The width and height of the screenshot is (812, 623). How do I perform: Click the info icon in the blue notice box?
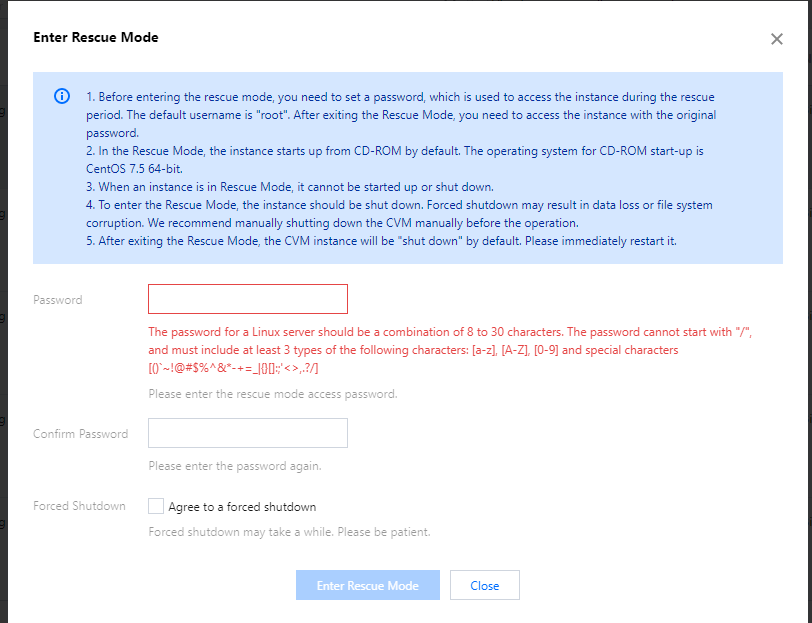point(61,96)
